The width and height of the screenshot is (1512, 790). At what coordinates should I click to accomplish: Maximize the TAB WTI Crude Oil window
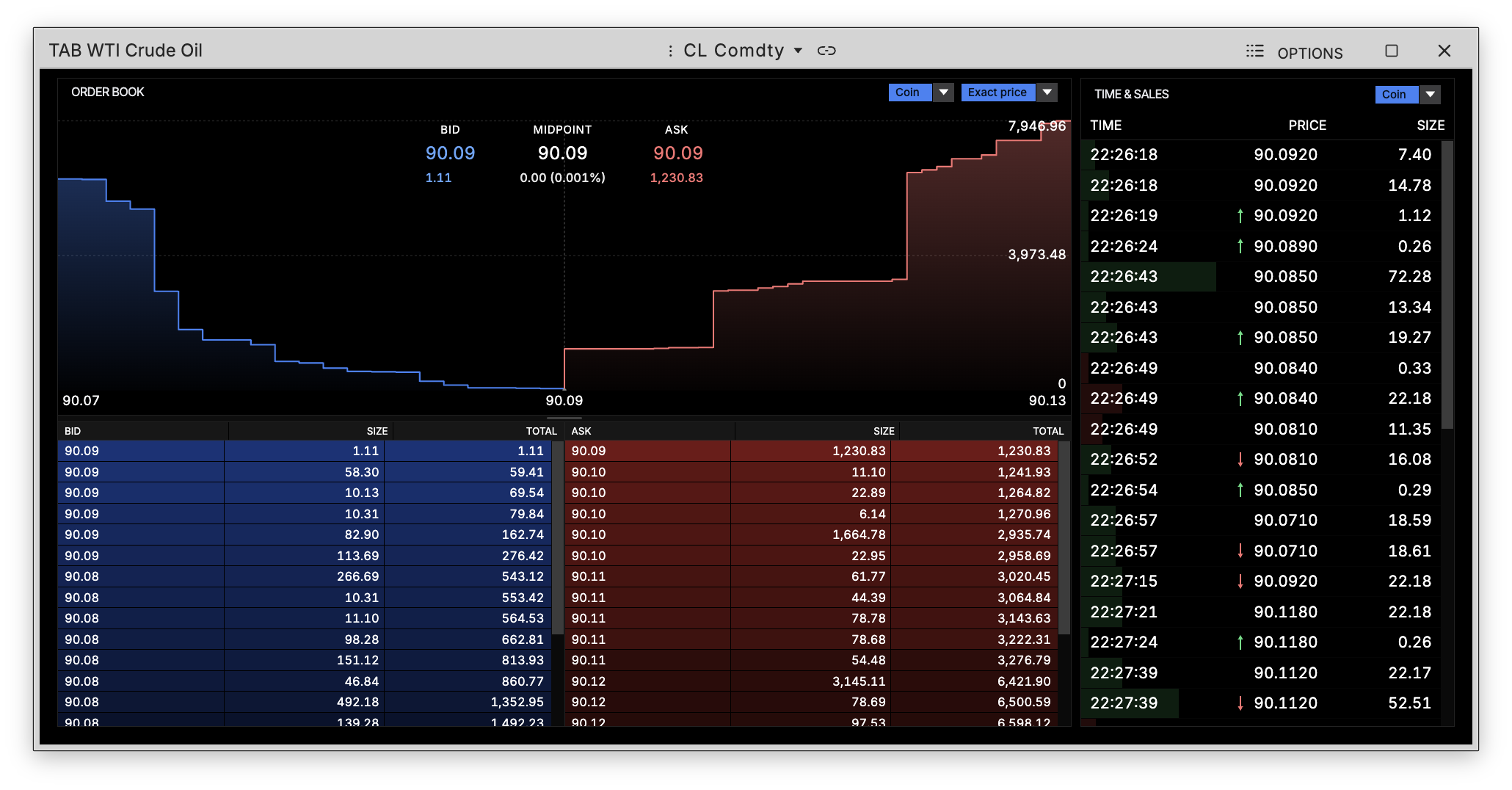1391,51
